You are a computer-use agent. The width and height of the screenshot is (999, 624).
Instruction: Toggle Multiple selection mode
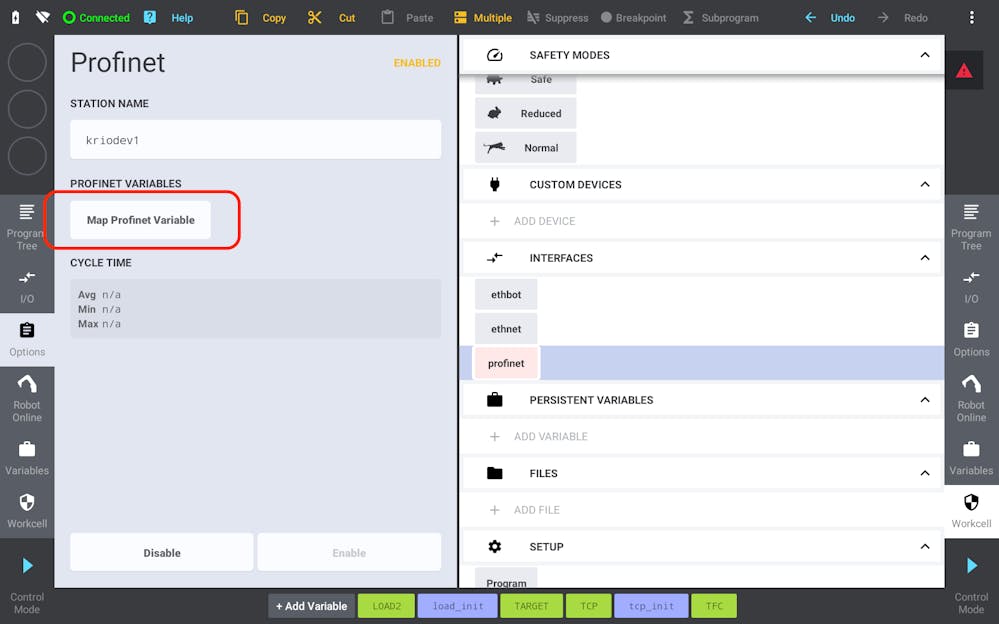483,18
